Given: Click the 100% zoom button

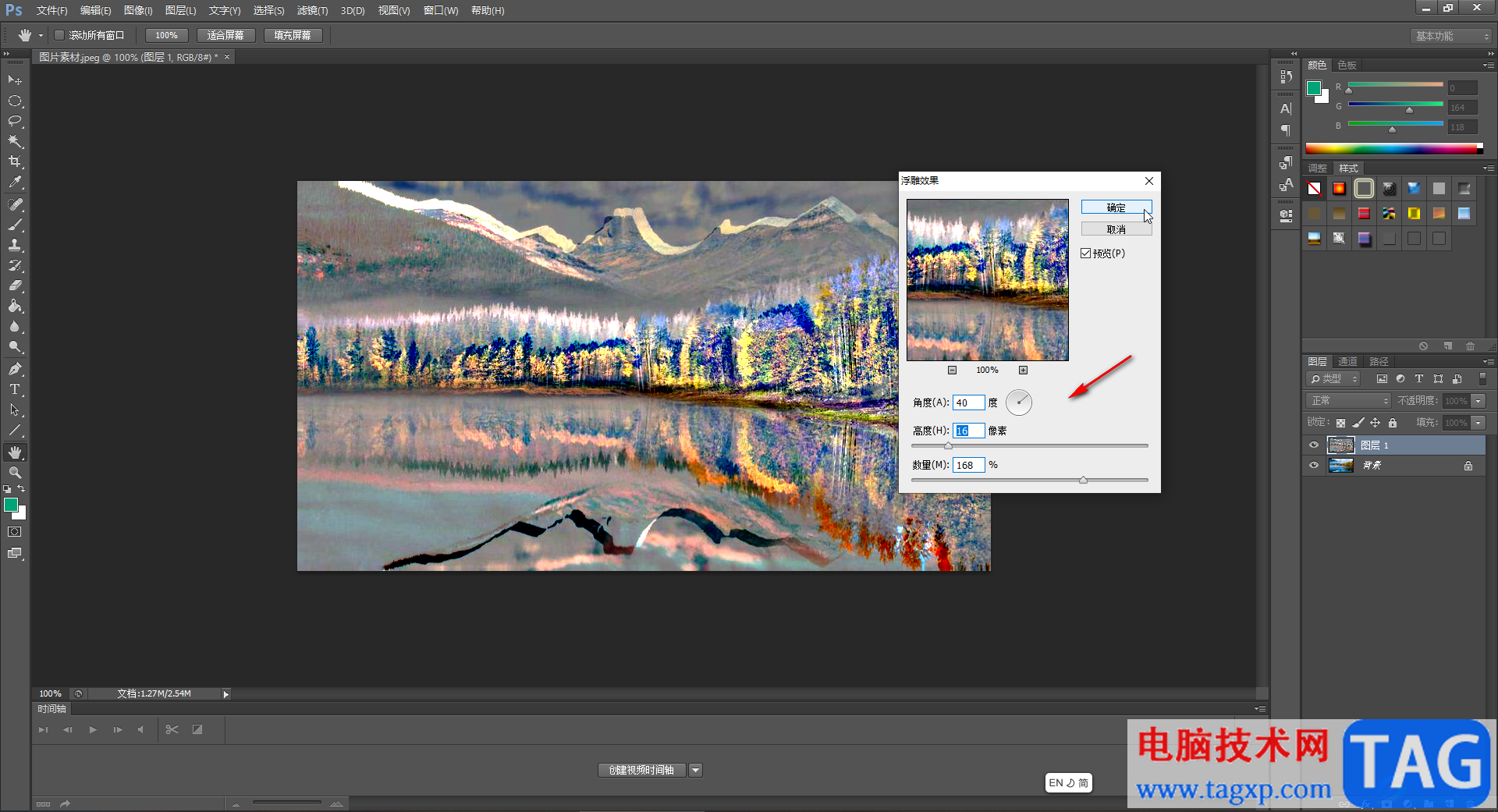Looking at the screenshot, I should coord(166,35).
